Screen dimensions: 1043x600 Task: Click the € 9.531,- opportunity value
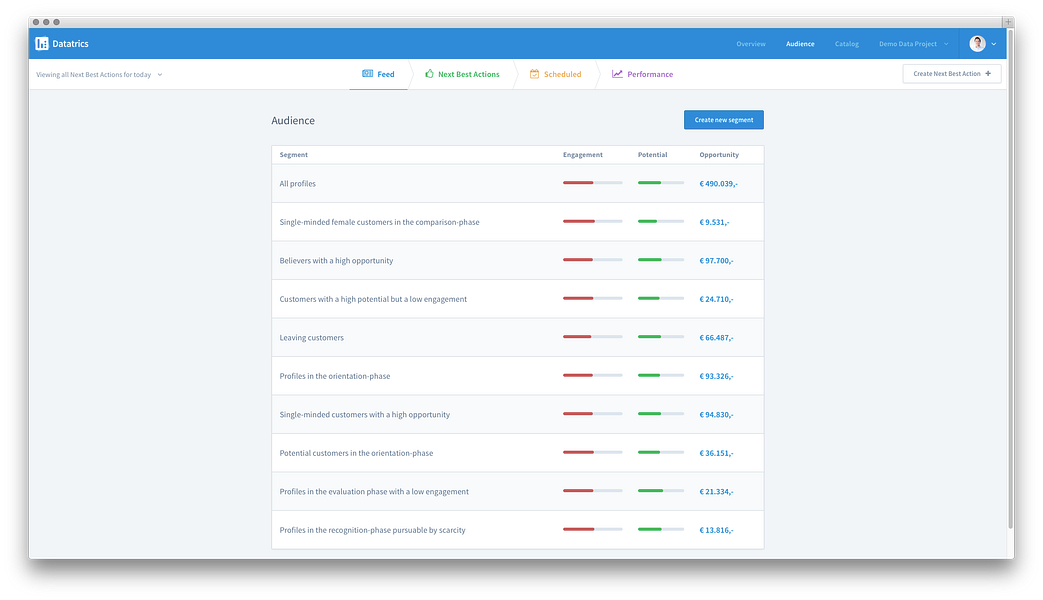714,222
